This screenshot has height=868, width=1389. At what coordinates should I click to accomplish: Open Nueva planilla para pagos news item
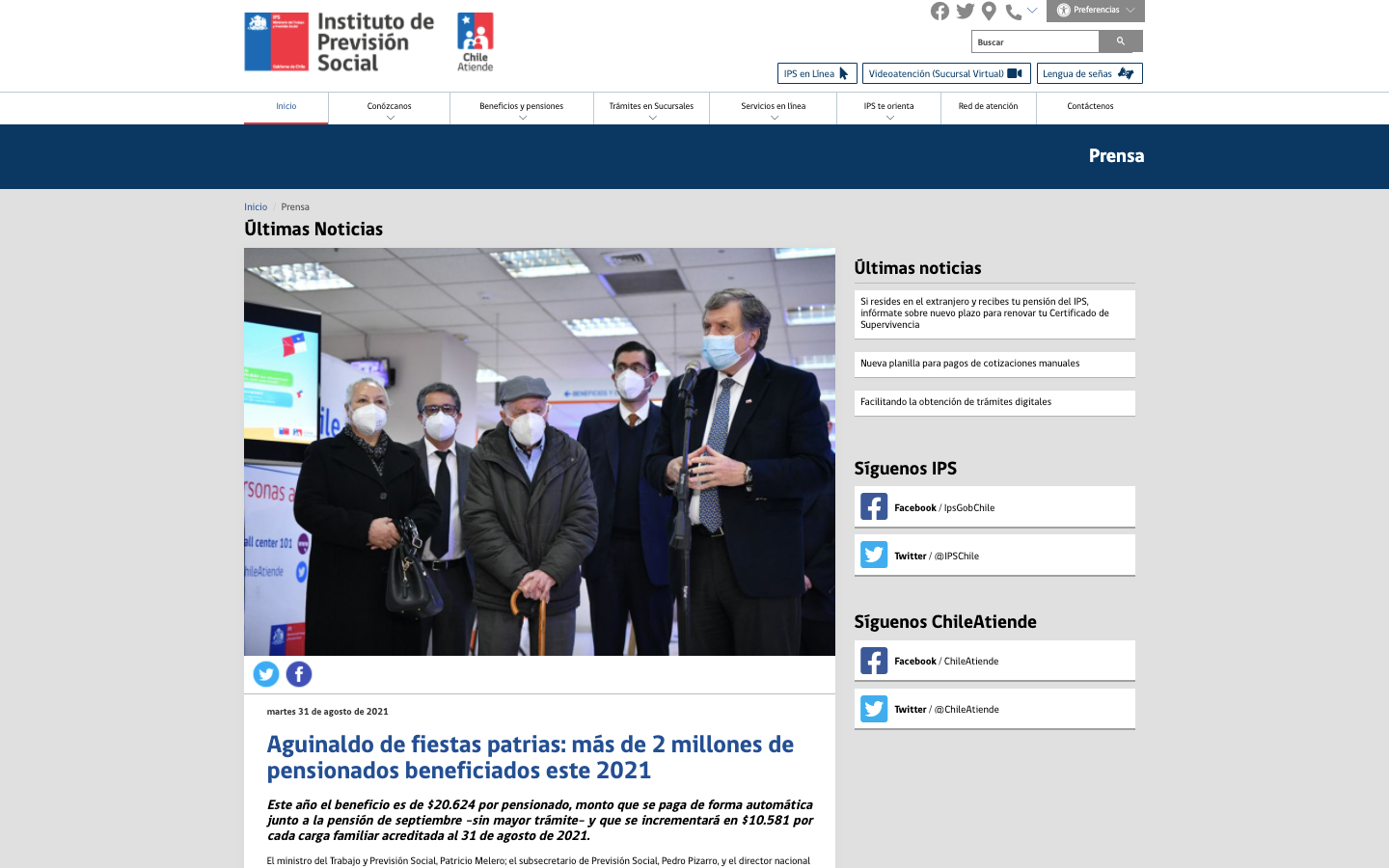click(x=994, y=364)
